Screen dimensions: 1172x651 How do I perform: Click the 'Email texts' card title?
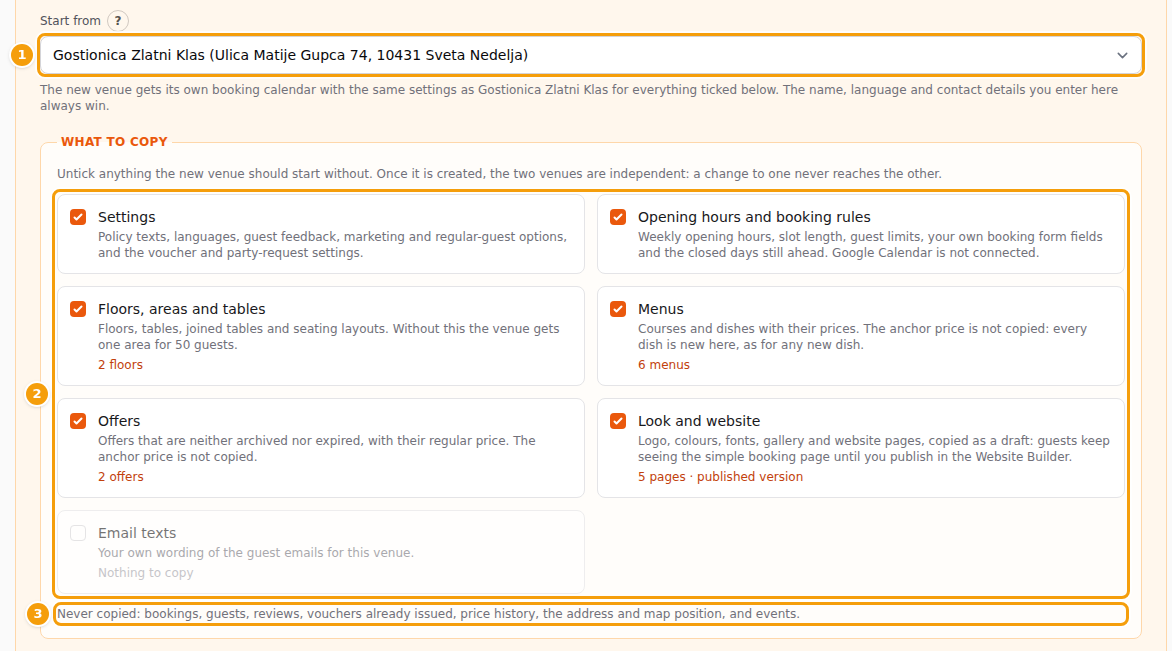click(137, 533)
